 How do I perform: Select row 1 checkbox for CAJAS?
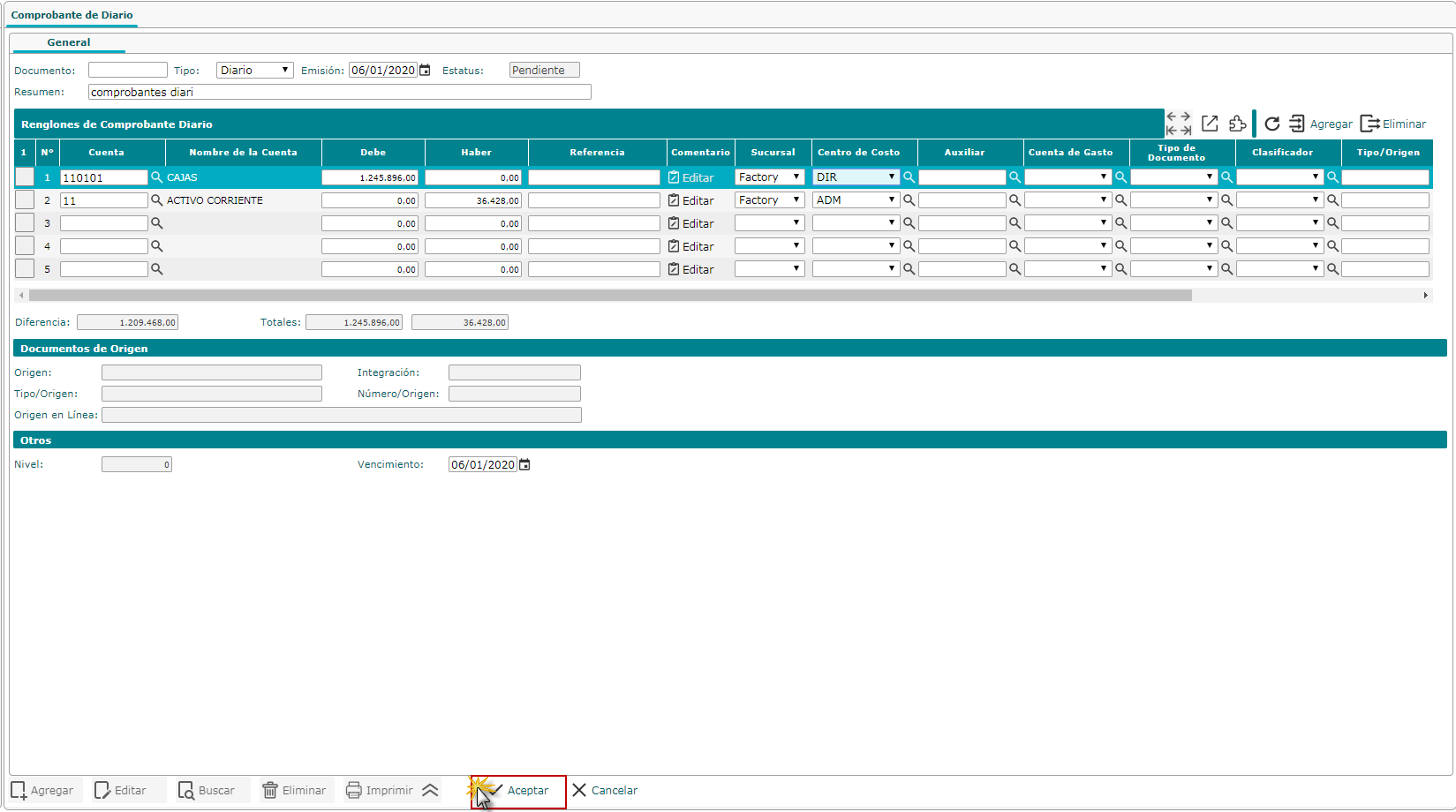click(25, 177)
